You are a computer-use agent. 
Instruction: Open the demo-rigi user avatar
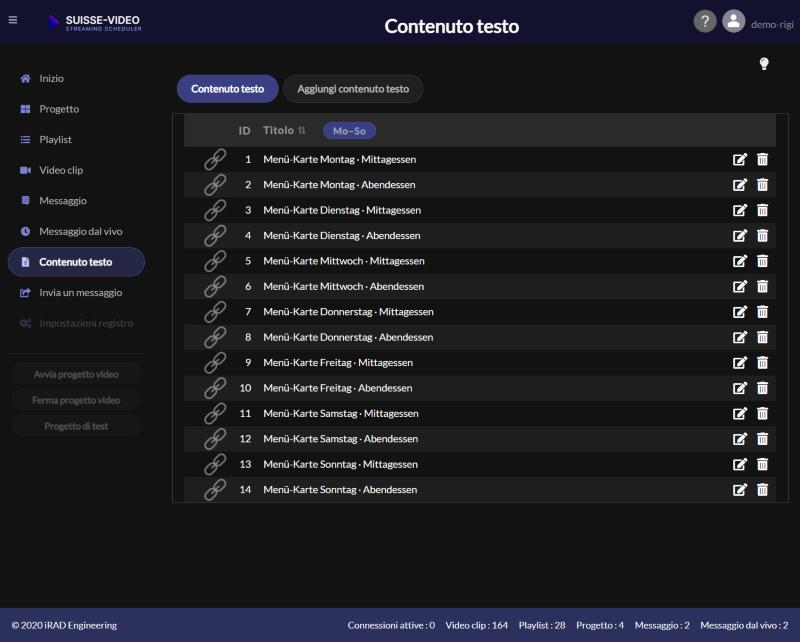733,21
